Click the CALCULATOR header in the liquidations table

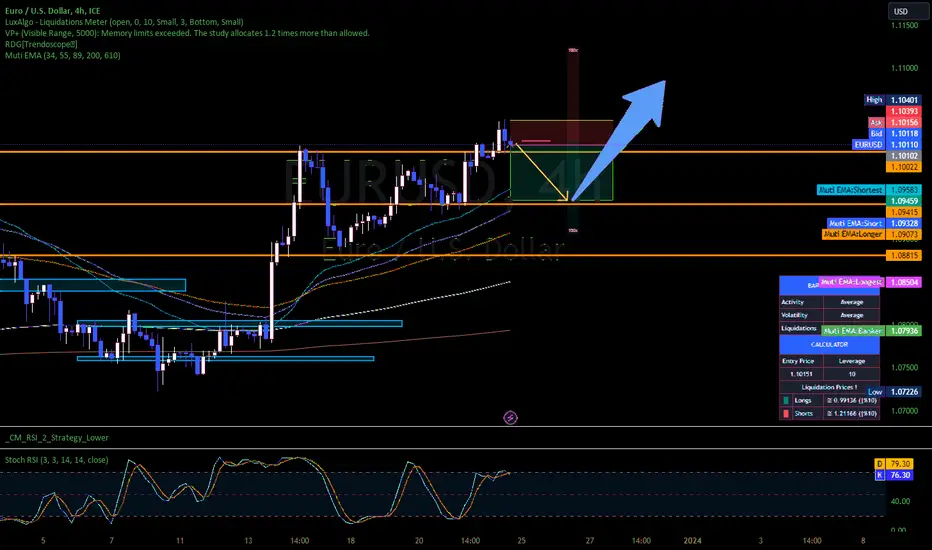coord(829,345)
